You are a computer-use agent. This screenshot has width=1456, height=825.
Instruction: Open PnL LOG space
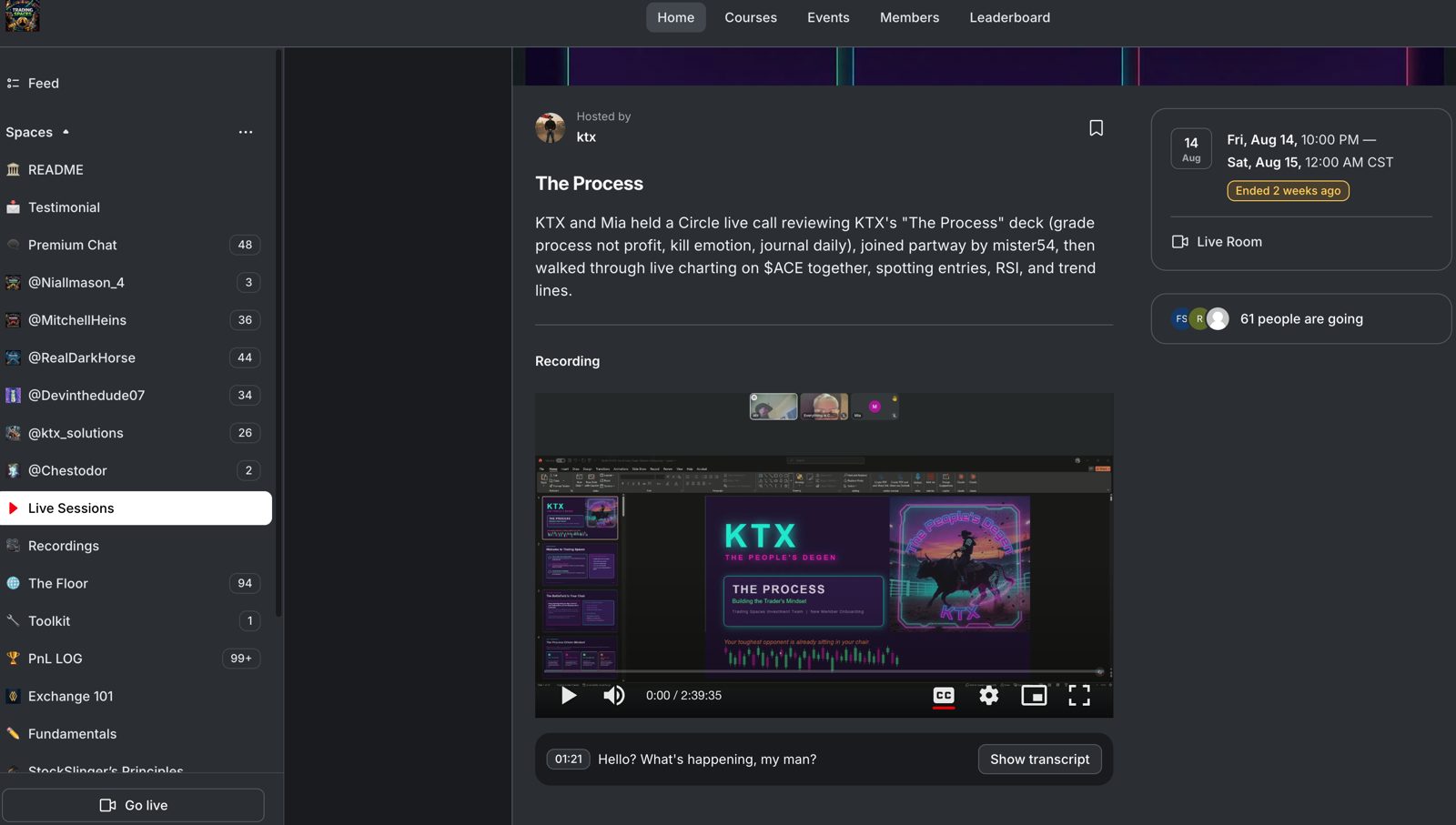pos(136,659)
